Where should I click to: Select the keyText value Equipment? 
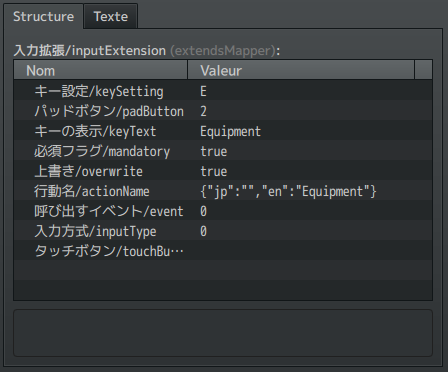230,131
